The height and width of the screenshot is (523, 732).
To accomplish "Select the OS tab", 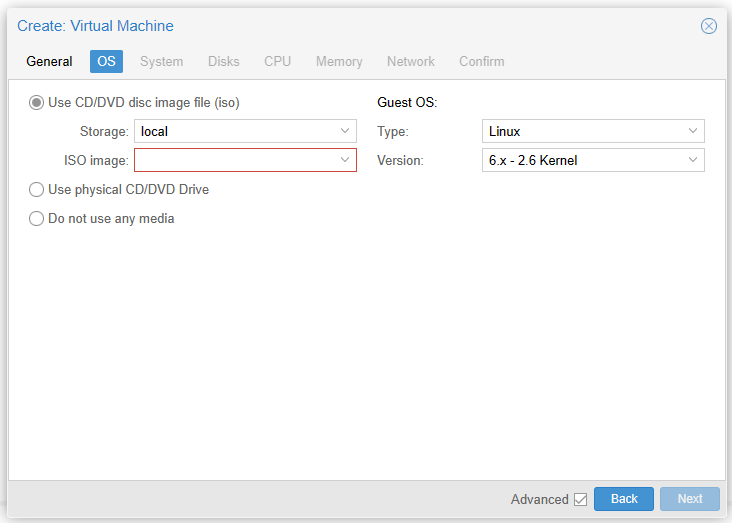I will [106, 61].
